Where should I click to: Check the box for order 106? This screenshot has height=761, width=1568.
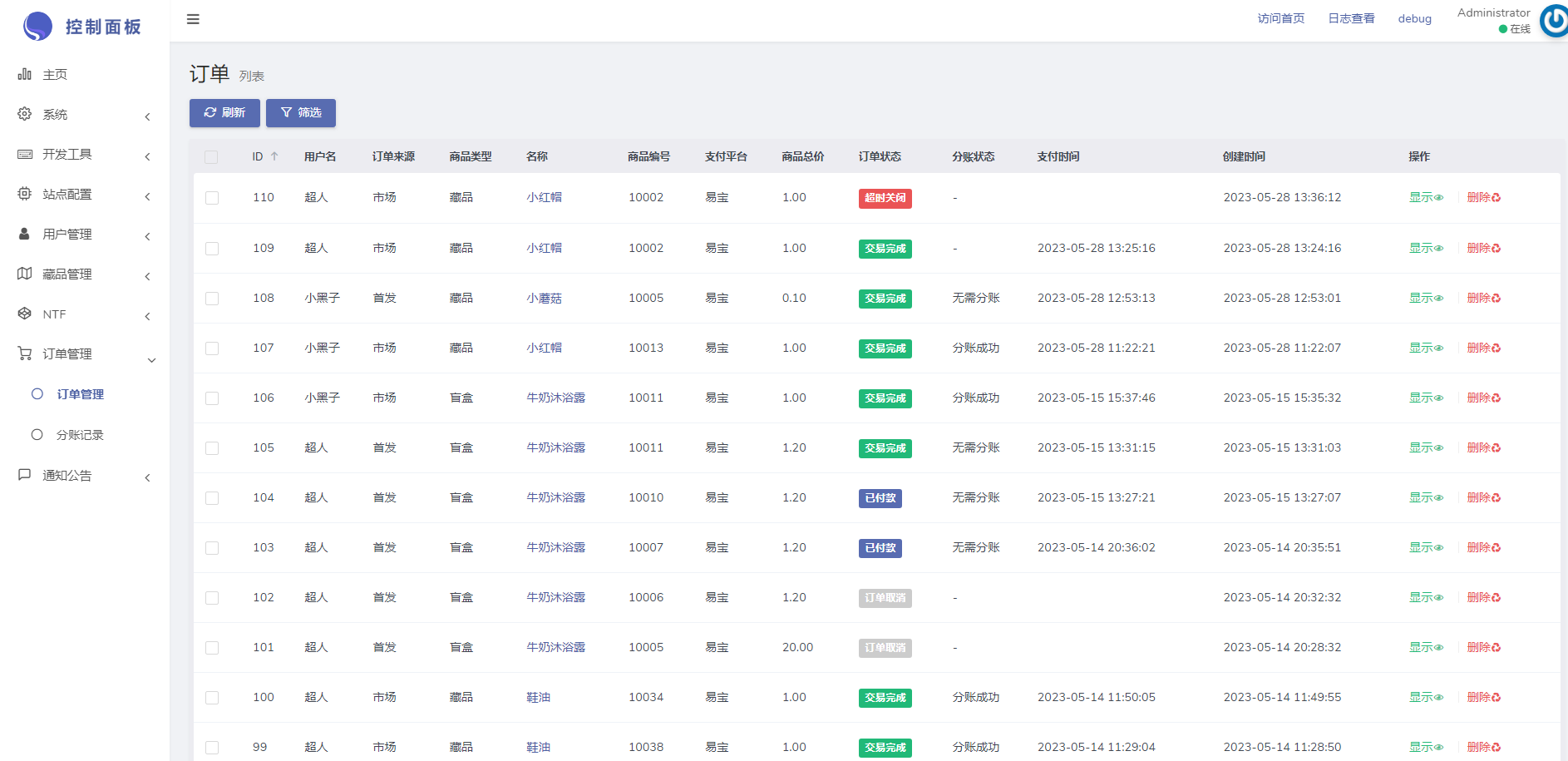point(212,398)
